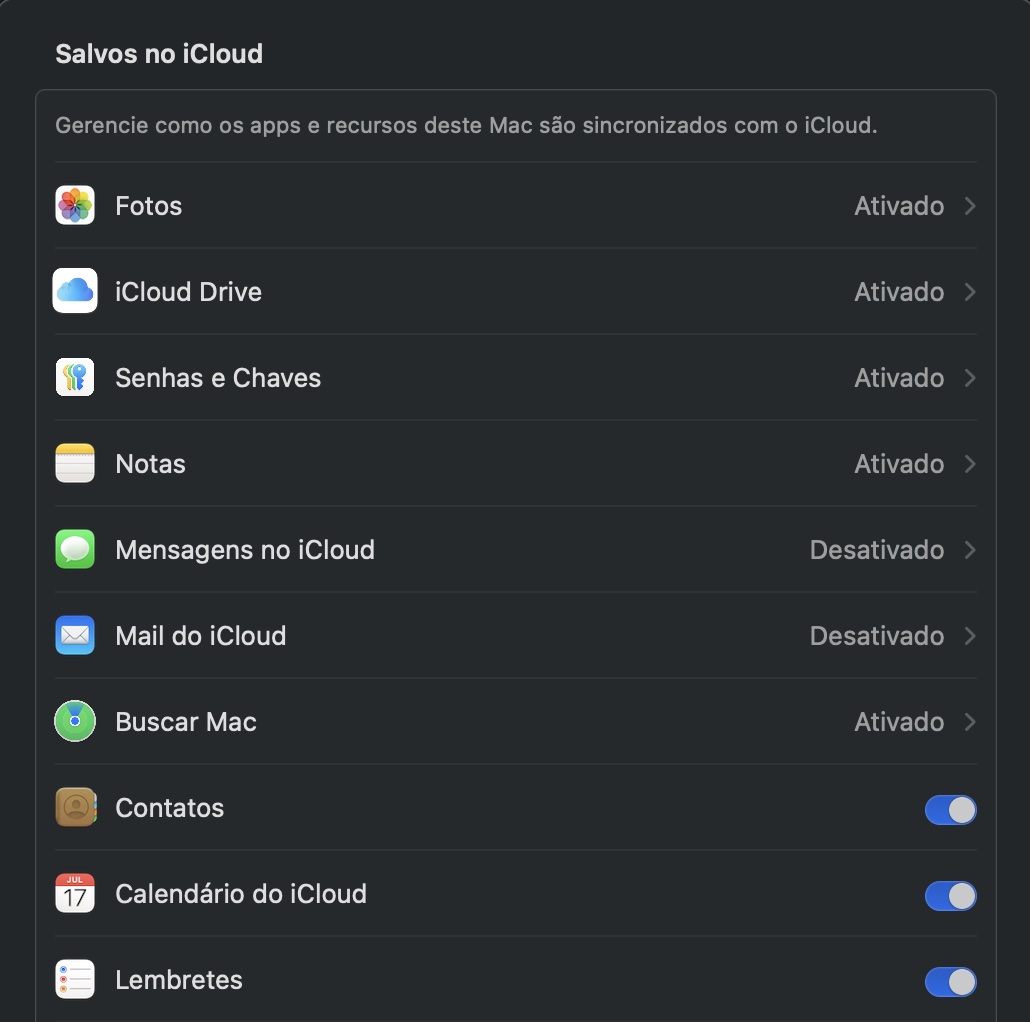Image resolution: width=1030 pixels, height=1022 pixels.
Task: Click the Lembretes app icon
Action: coord(74,979)
